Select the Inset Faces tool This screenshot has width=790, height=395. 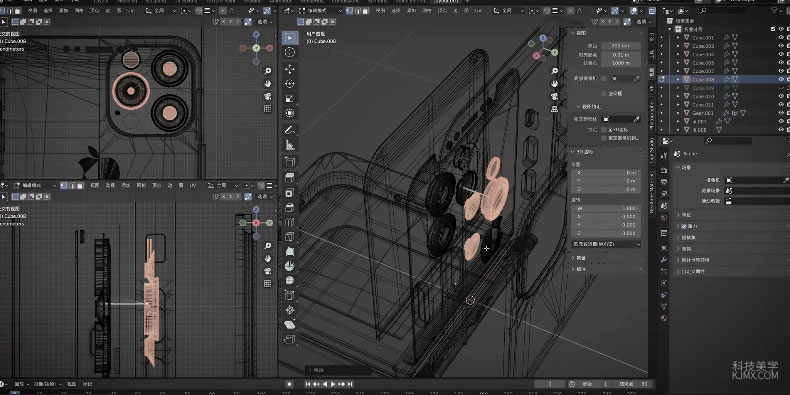tap(290, 193)
